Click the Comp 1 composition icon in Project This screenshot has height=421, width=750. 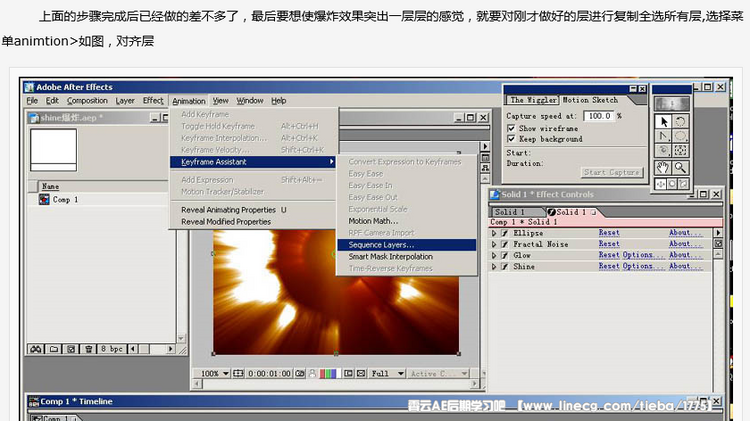(44, 199)
